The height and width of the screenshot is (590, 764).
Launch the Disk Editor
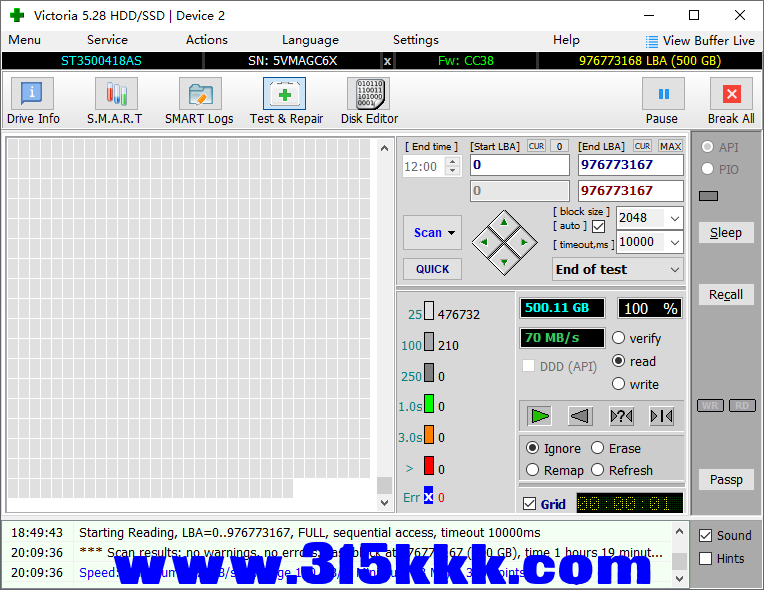[x=369, y=102]
